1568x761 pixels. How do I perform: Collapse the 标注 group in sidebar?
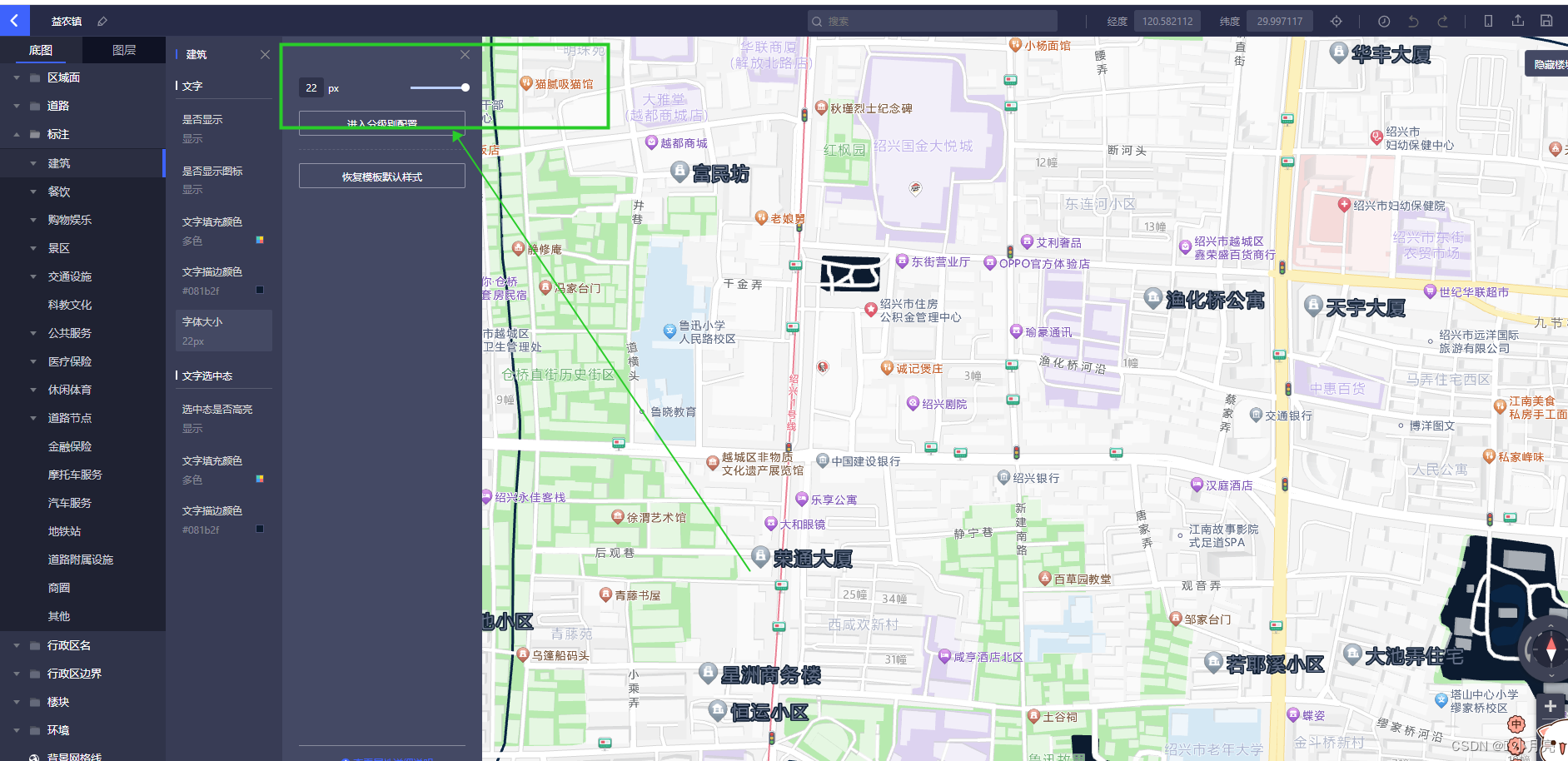coord(15,134)
